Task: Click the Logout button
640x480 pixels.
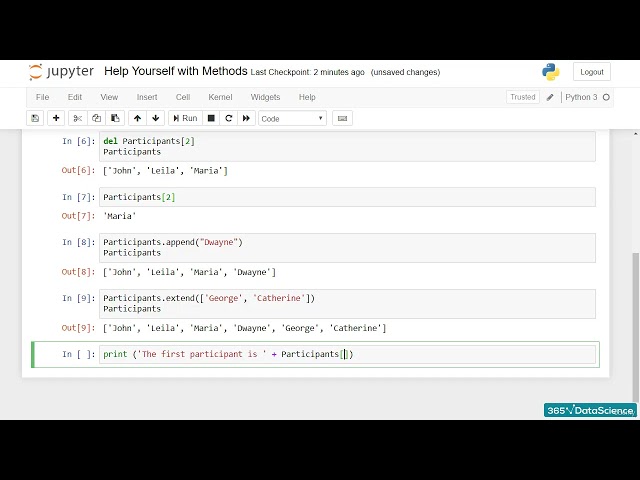Action: point(592,72)
